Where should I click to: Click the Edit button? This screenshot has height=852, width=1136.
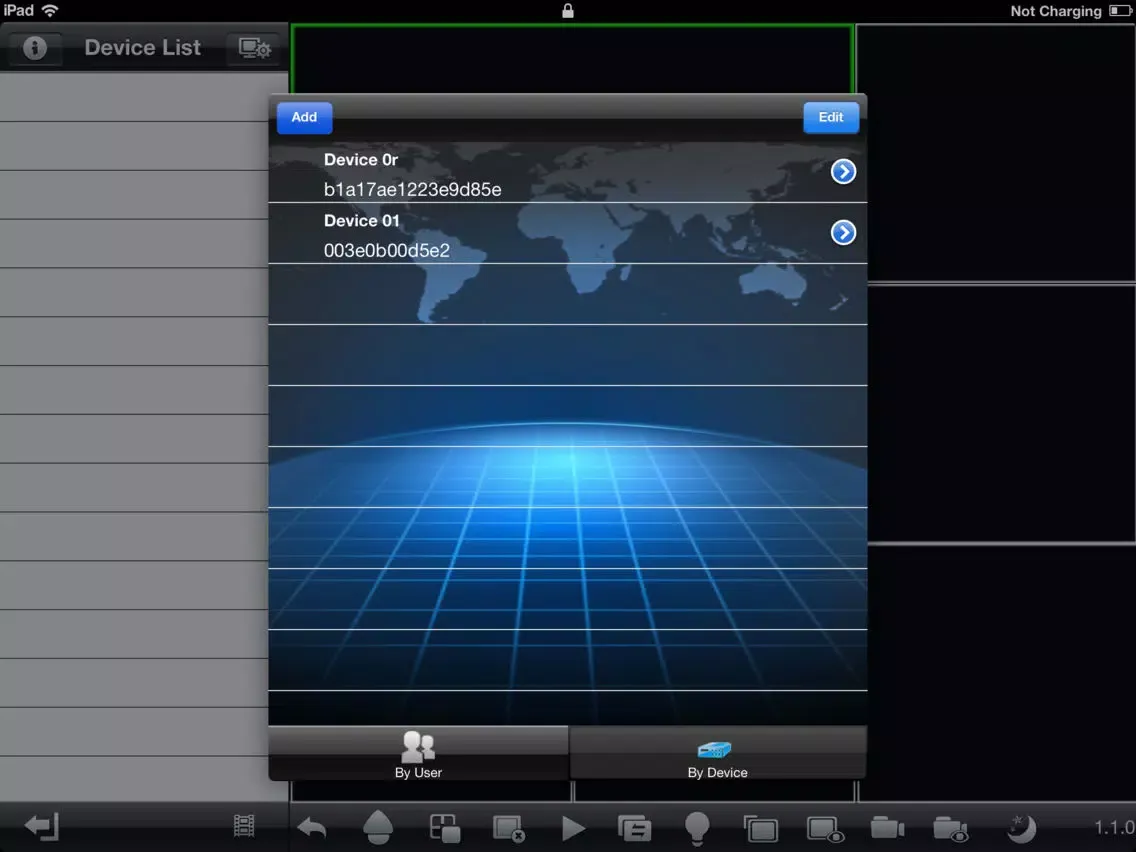831,117
